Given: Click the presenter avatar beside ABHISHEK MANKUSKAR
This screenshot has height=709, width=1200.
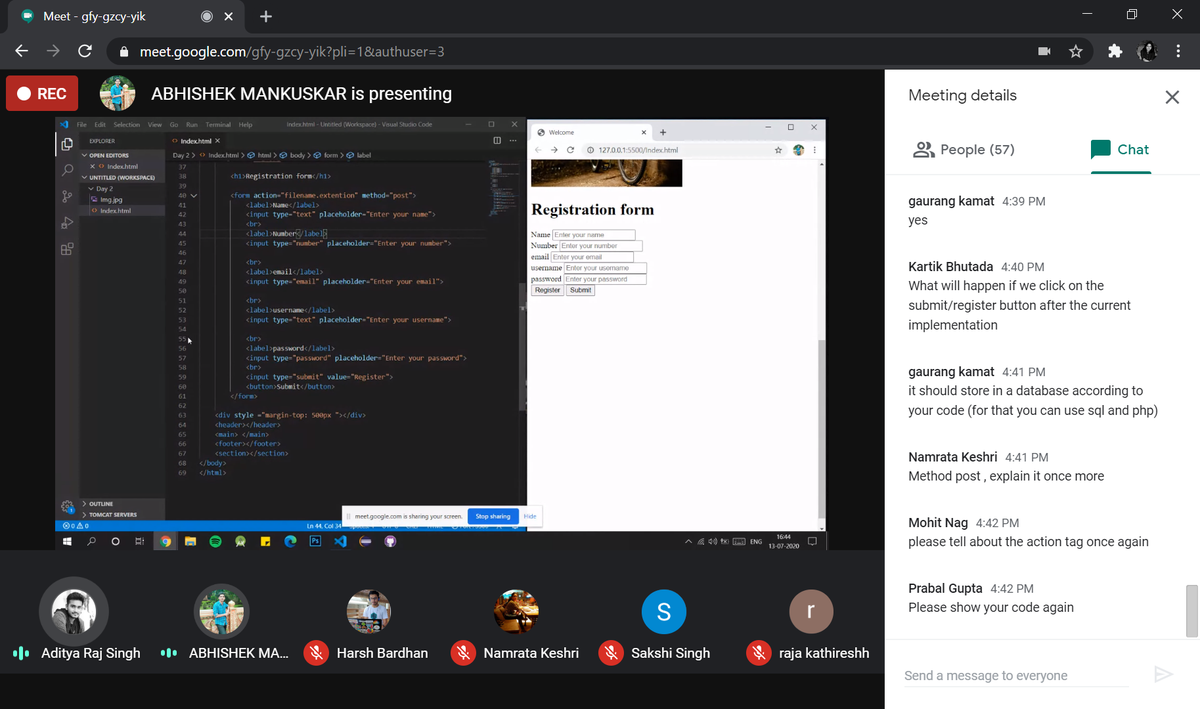Looking at the screenshot, I should click(x=118, y=94).
